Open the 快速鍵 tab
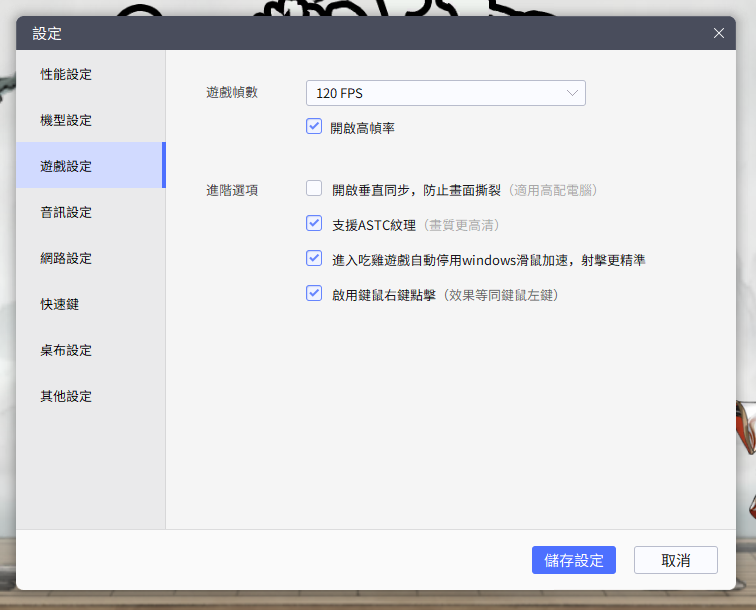 tap(91, 304)
